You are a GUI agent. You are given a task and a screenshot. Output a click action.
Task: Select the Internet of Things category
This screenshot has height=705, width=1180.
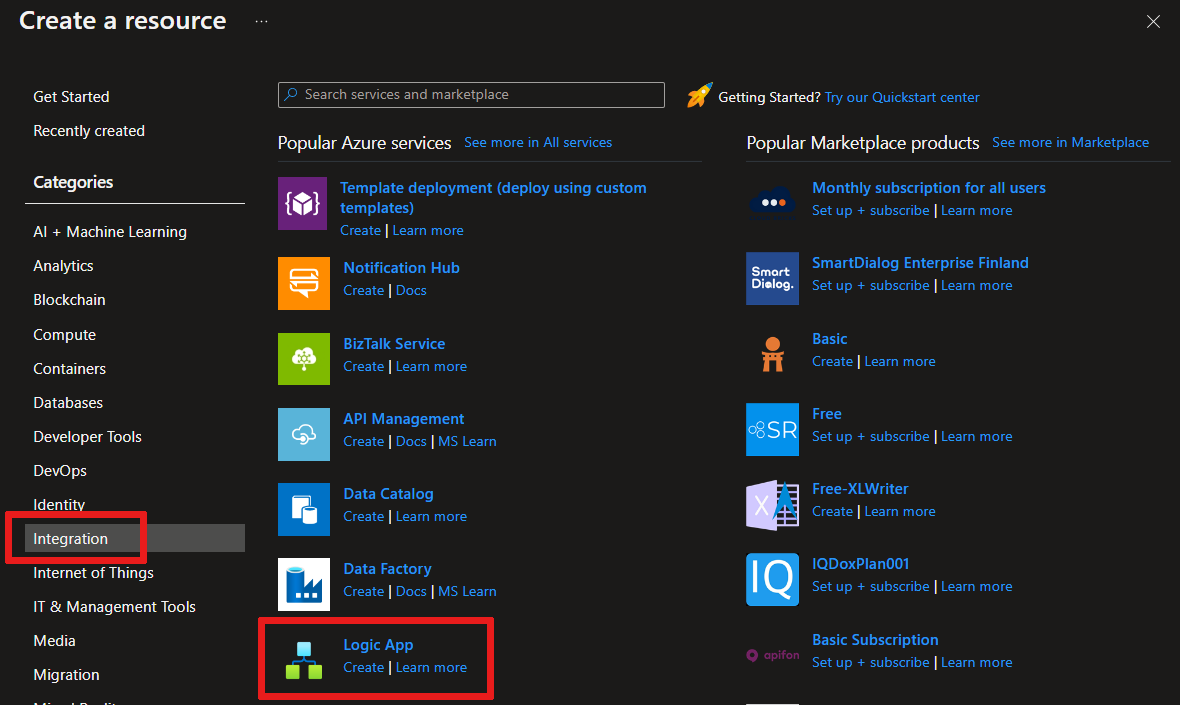(x=93, y=573)
